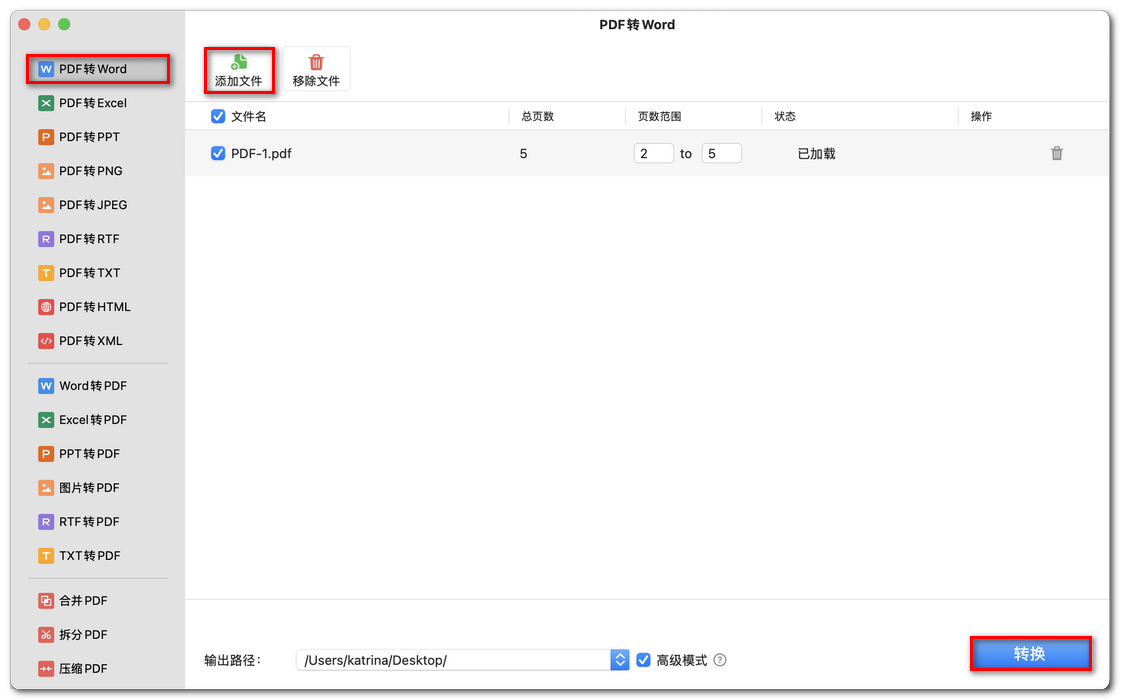Open the PDF转PPT conversion tool
1121x700 pixels.
tap(80, 137)
